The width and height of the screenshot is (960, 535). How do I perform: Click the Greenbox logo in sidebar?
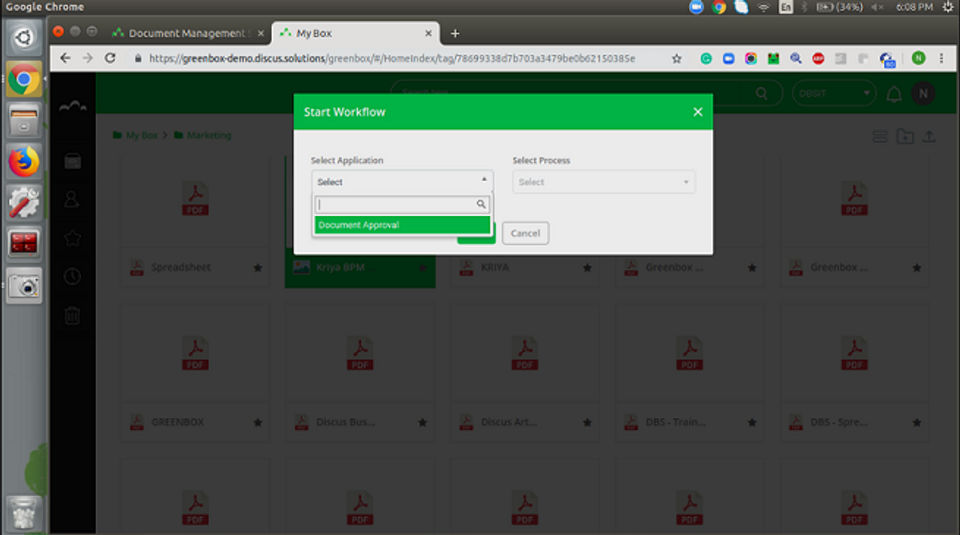click(72, 106)
